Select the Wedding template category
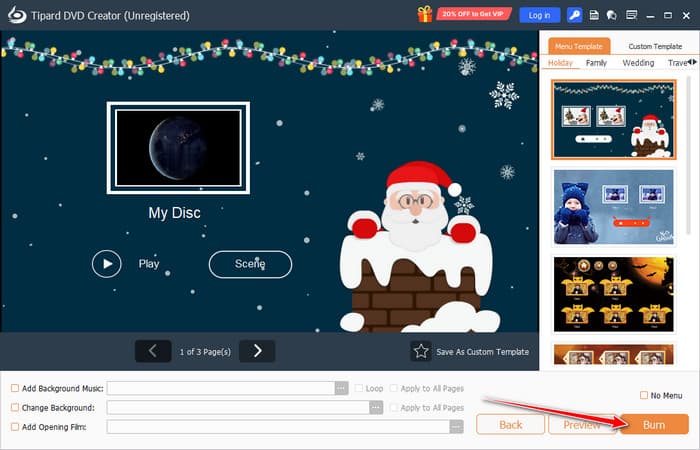Image resolution: width=700 pixels, height=450 pixels. tap(638, 63)
